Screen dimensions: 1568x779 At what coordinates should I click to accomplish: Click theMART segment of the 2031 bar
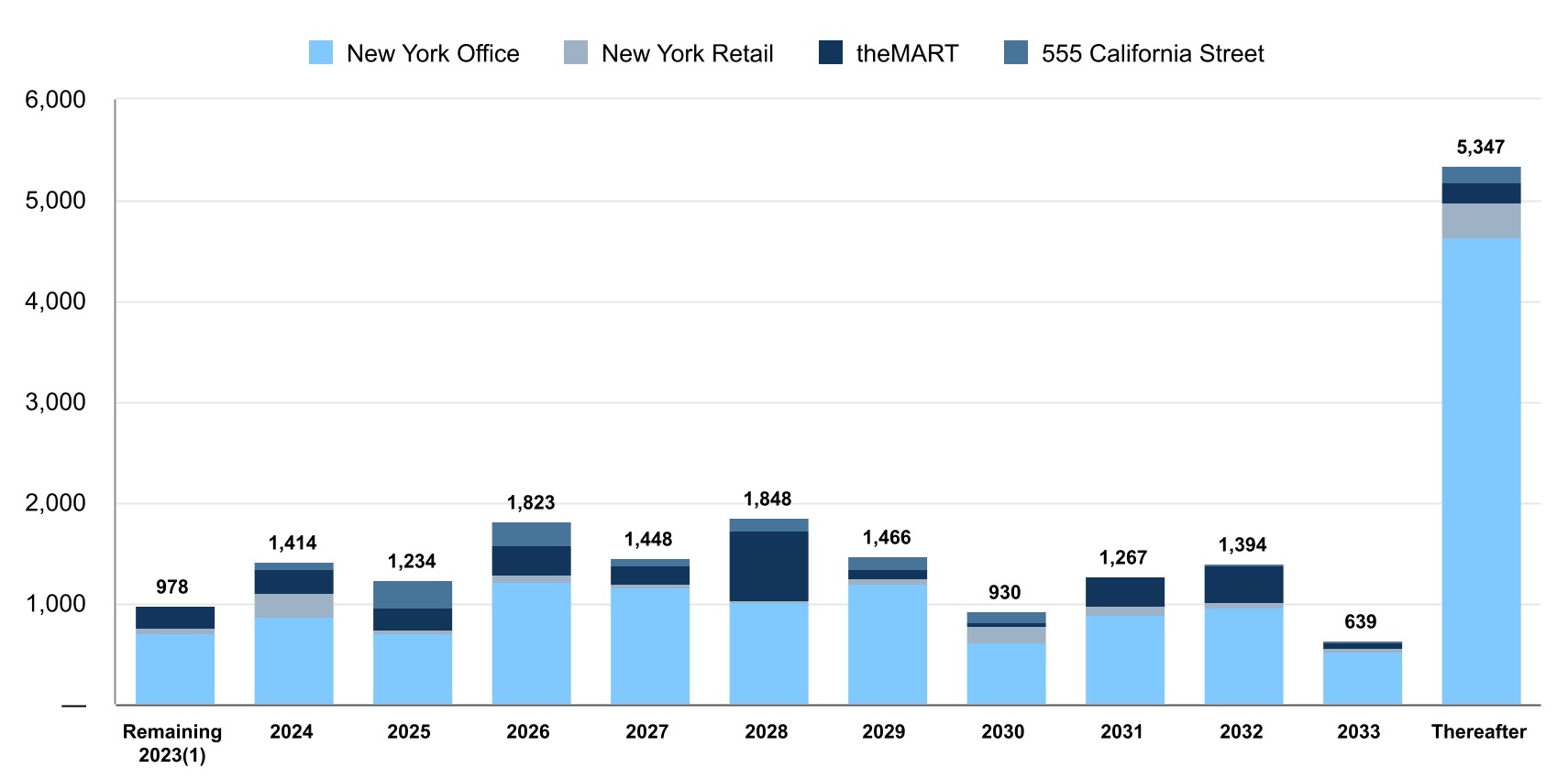click(x=1125, y=592)
